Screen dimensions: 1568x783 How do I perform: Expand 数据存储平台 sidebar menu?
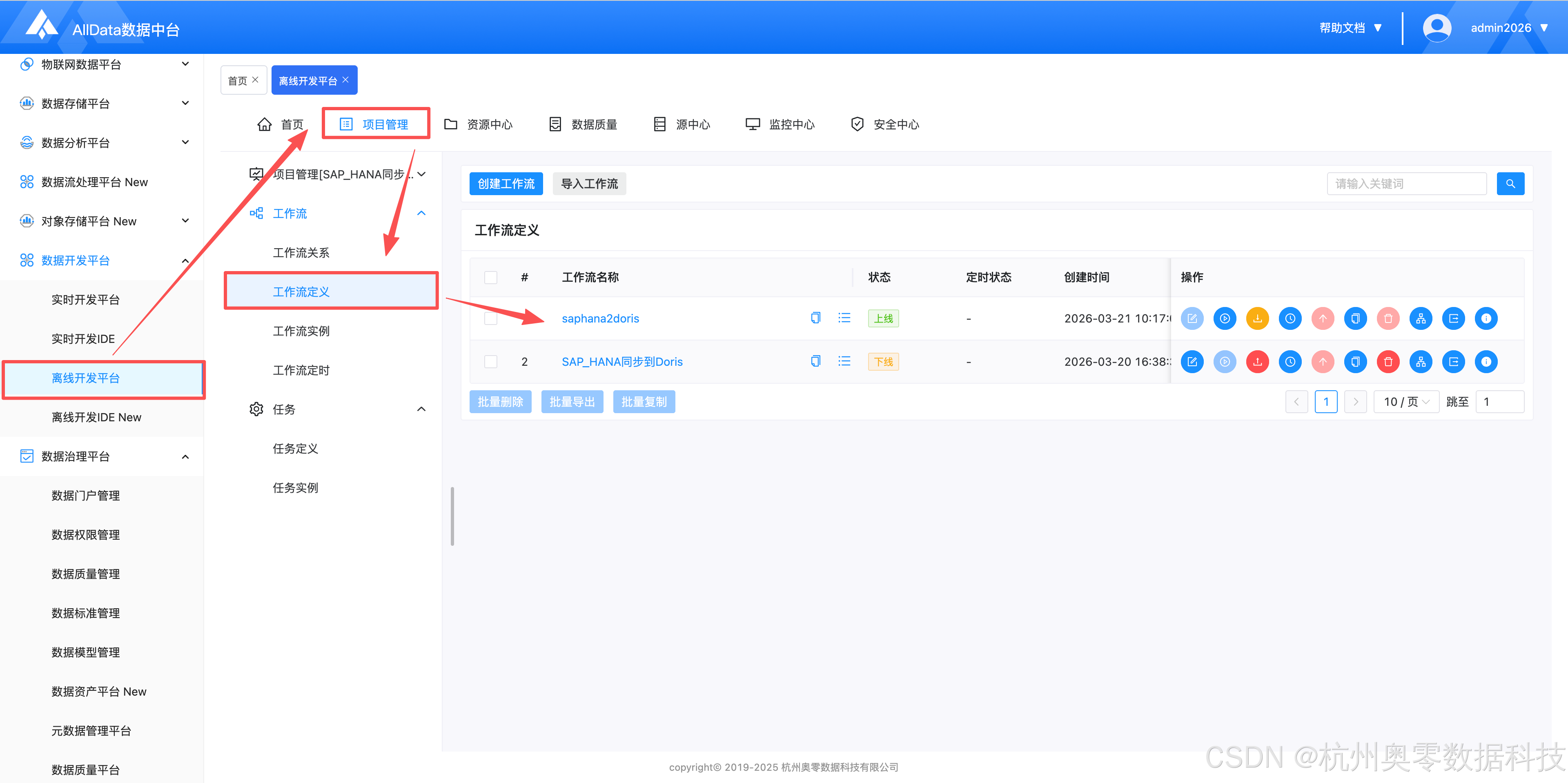[185, 103]
